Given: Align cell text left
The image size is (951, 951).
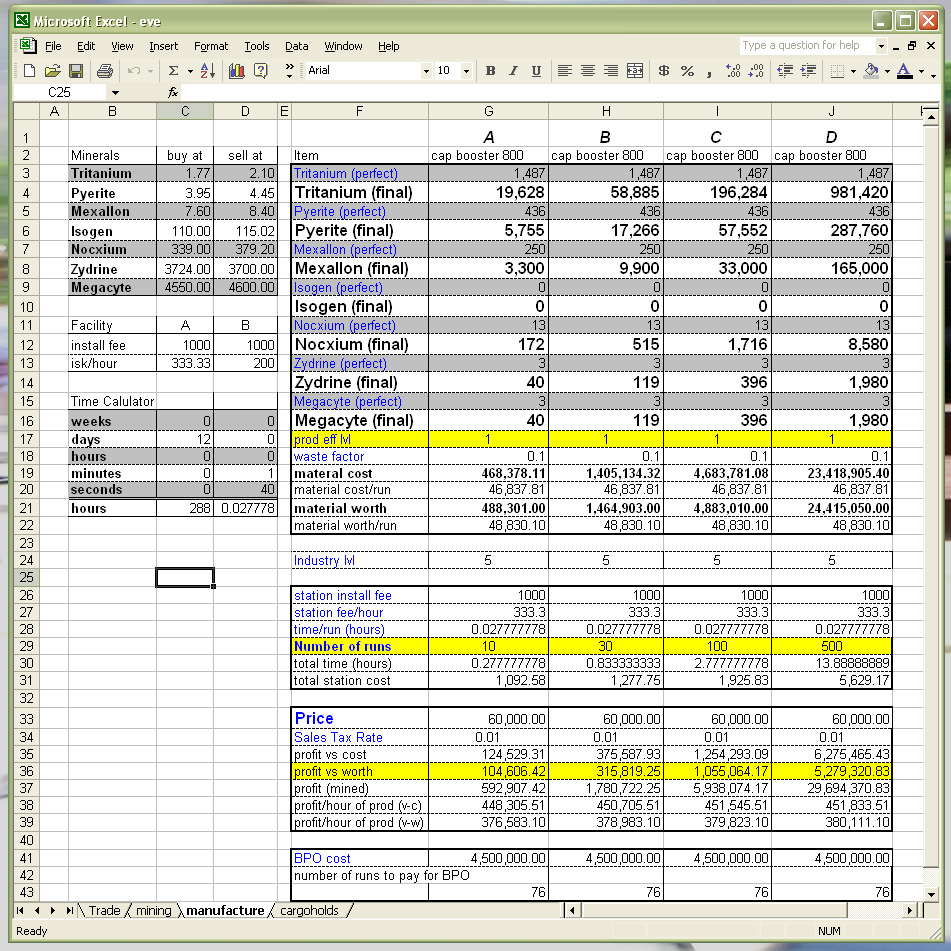Looking at the screenshot, I should [564, 71].
